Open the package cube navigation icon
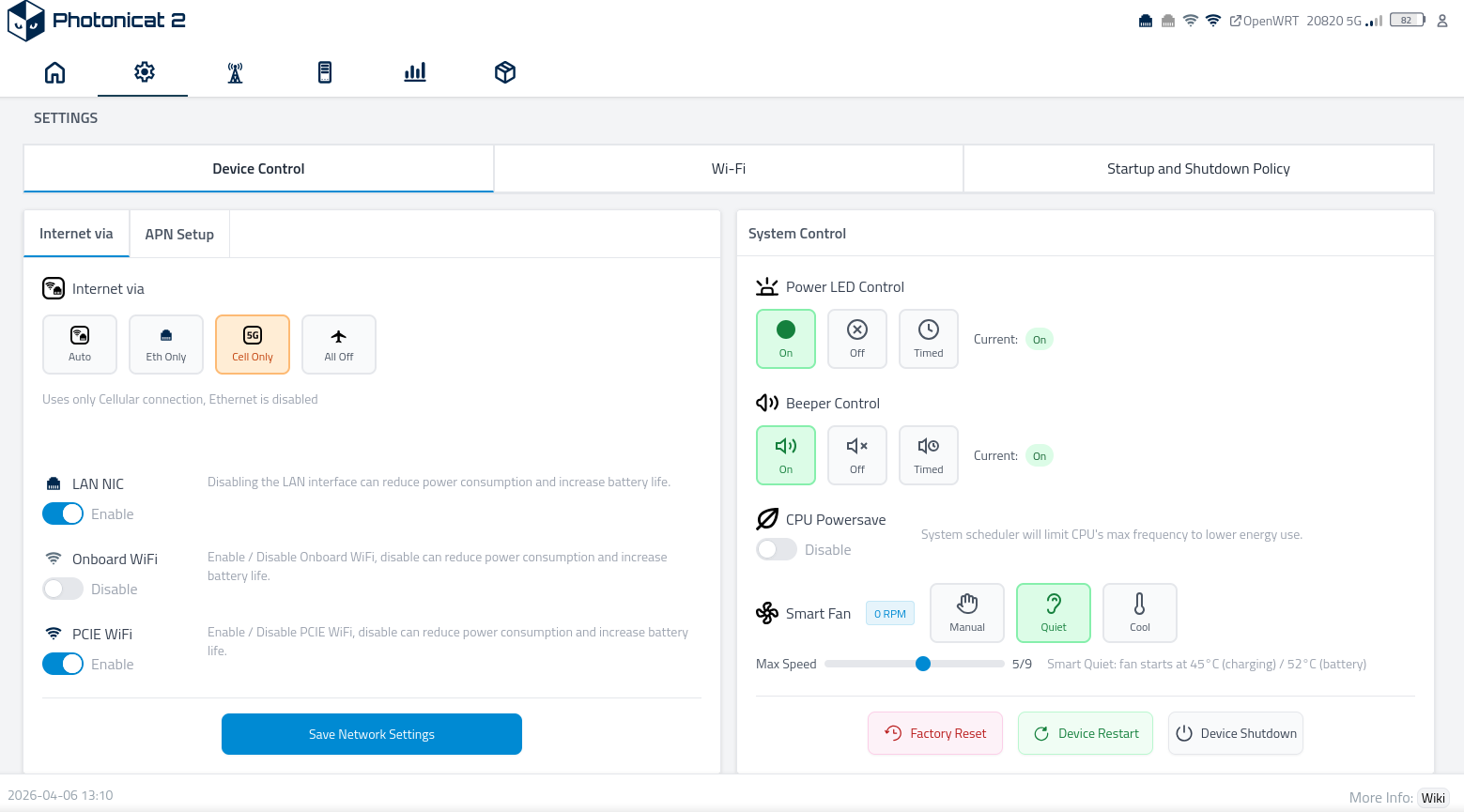 pyautogui.click(x=505, y=72)
